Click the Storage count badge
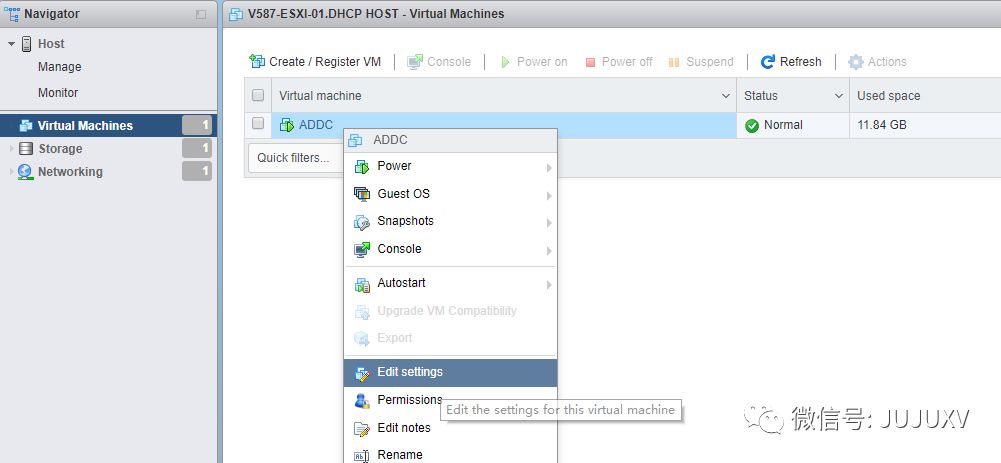Image resolution: width=1001 pixels, height=463 pixels. [197, 149]
